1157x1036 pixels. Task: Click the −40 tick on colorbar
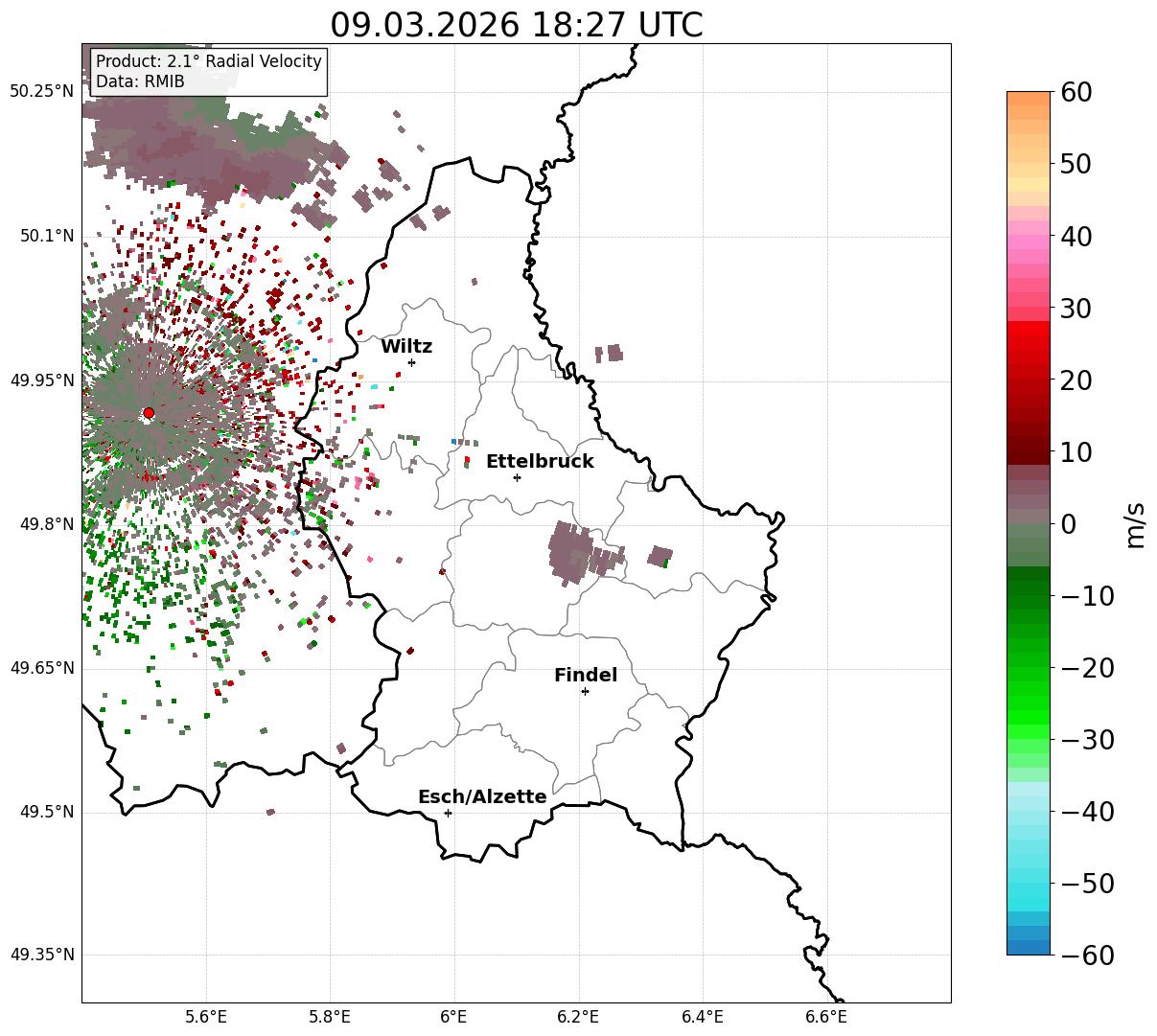tap(1087, 811)
